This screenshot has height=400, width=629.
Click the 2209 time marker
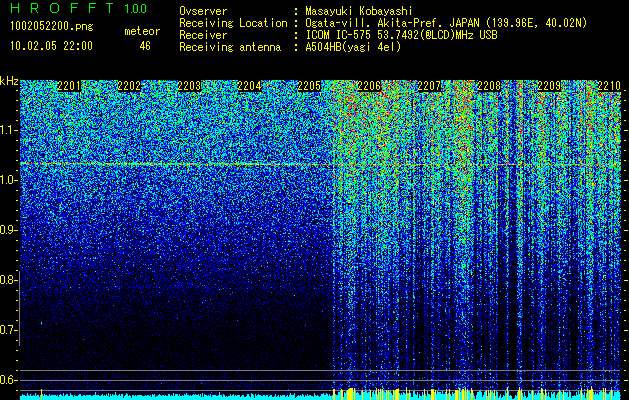(x=549, y=86)
